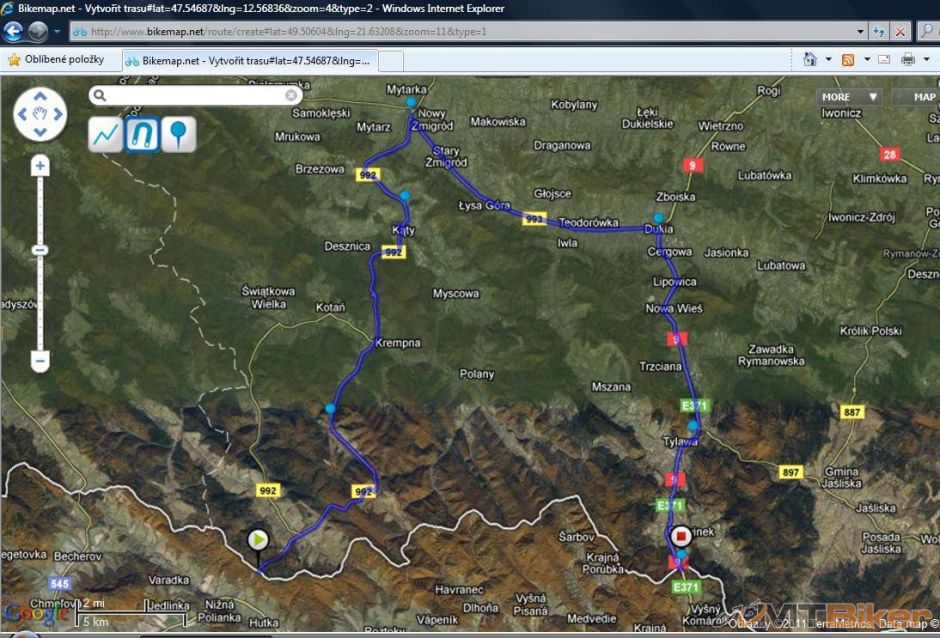Click the red route end marker

coord(681,536)
